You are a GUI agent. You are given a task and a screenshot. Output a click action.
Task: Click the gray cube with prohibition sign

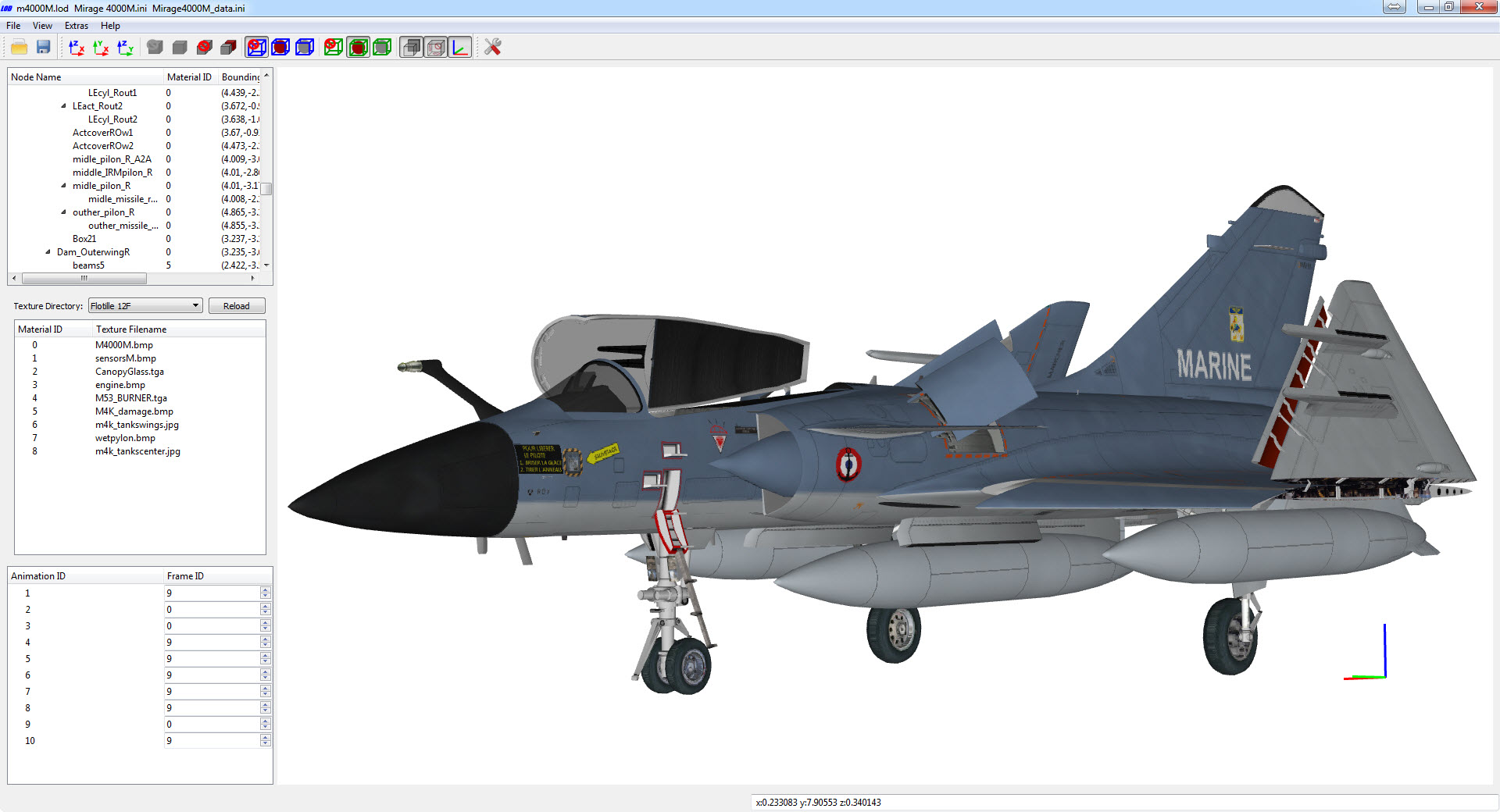coord(205,48)
